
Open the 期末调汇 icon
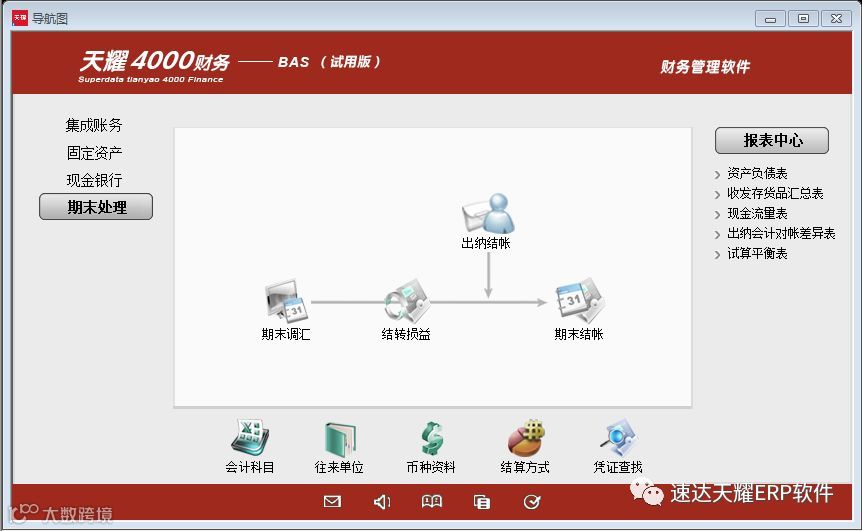286,301
